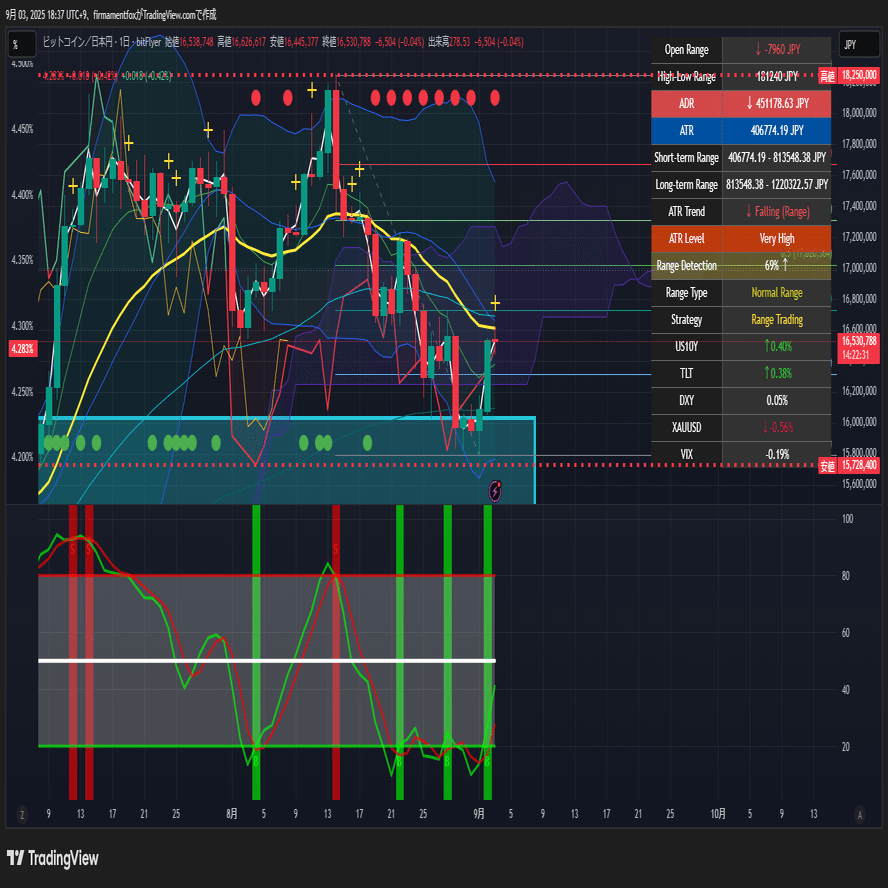Click the -7960 JPY value
Screen dimensions: 888x888
pyautogui.click(x=777, y=50)
